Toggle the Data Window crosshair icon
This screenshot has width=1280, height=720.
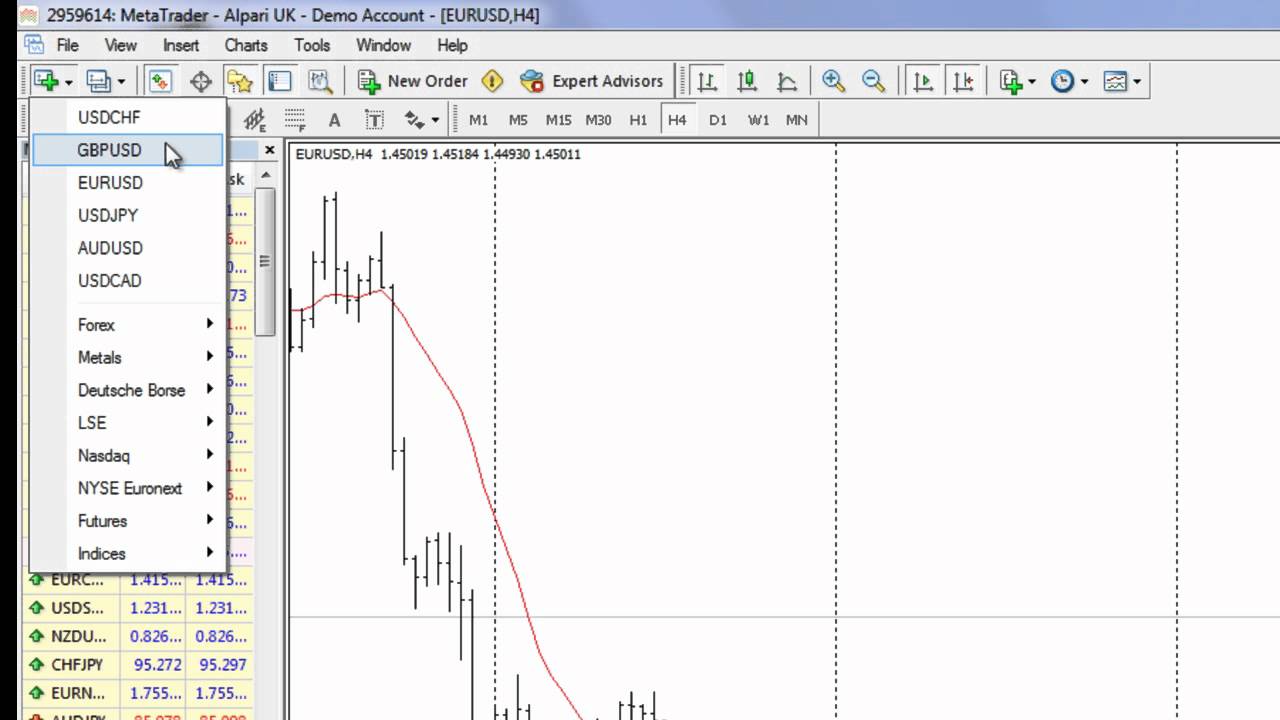[200, 81]
